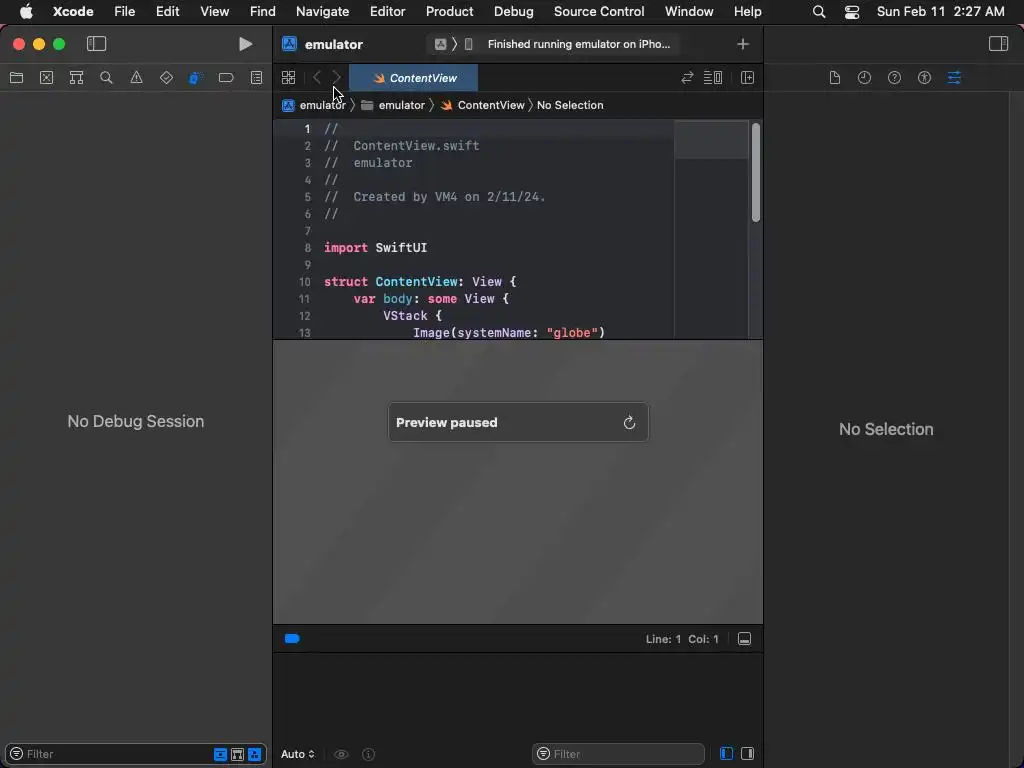
Task: Open the File menu
Action: pos(124,11)
